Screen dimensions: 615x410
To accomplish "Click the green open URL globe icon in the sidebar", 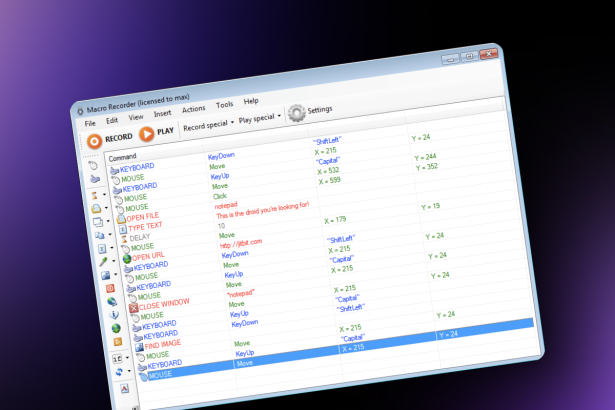I will [x=116, y=328].
